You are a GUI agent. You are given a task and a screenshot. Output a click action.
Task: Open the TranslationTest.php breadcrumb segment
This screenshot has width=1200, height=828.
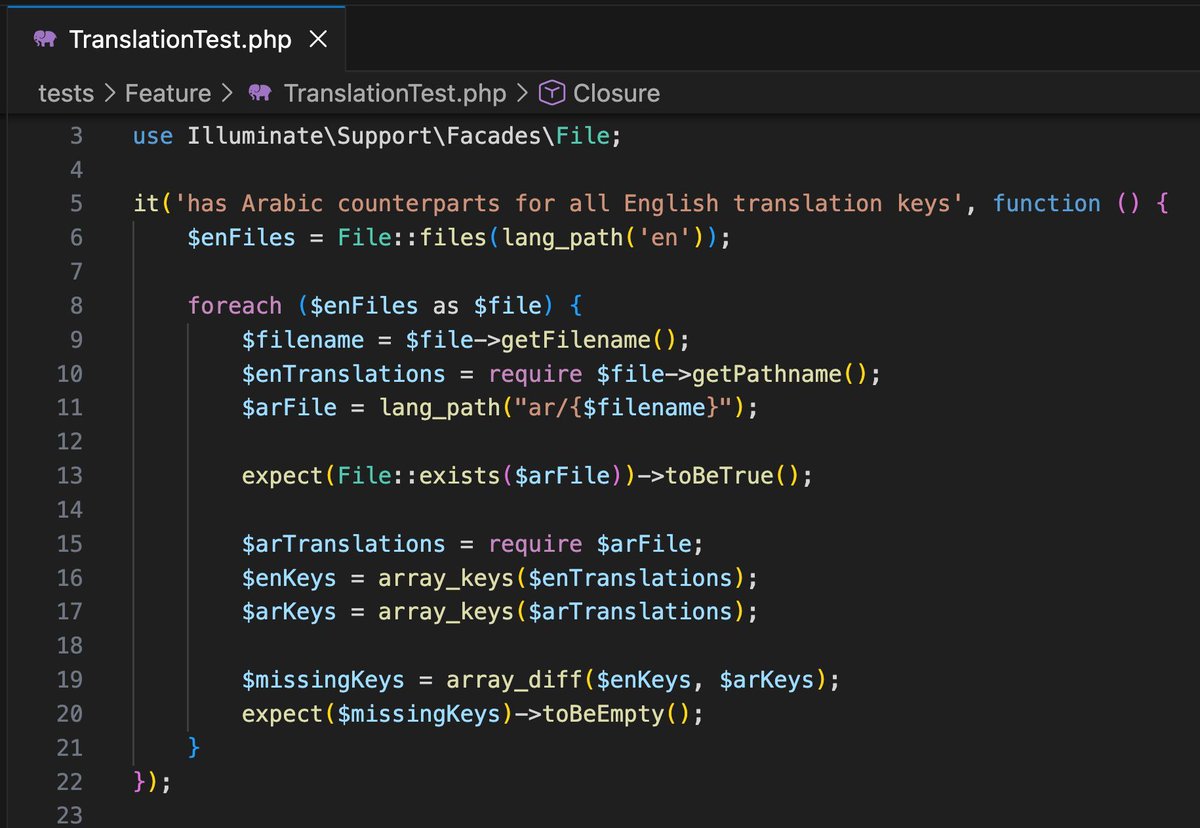tap(395, 93)
